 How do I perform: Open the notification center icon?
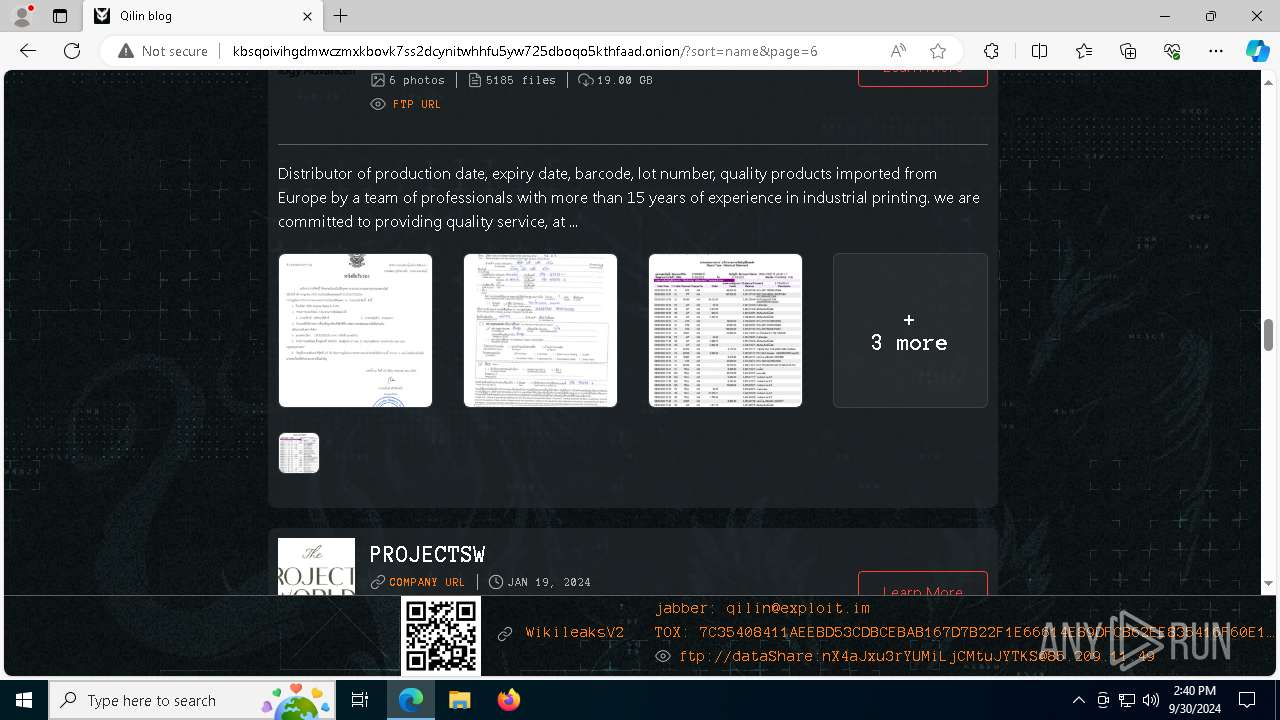coord(1247,700)
